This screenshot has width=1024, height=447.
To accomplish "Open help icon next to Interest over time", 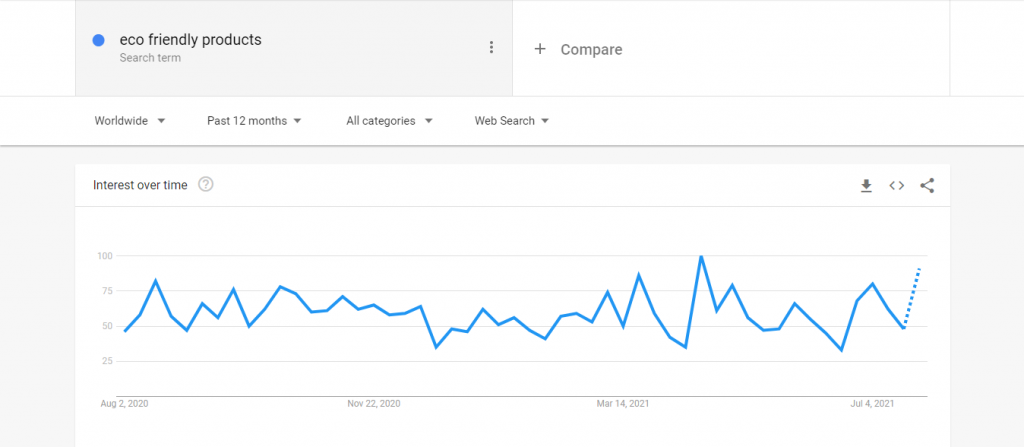I will point(206,184).
